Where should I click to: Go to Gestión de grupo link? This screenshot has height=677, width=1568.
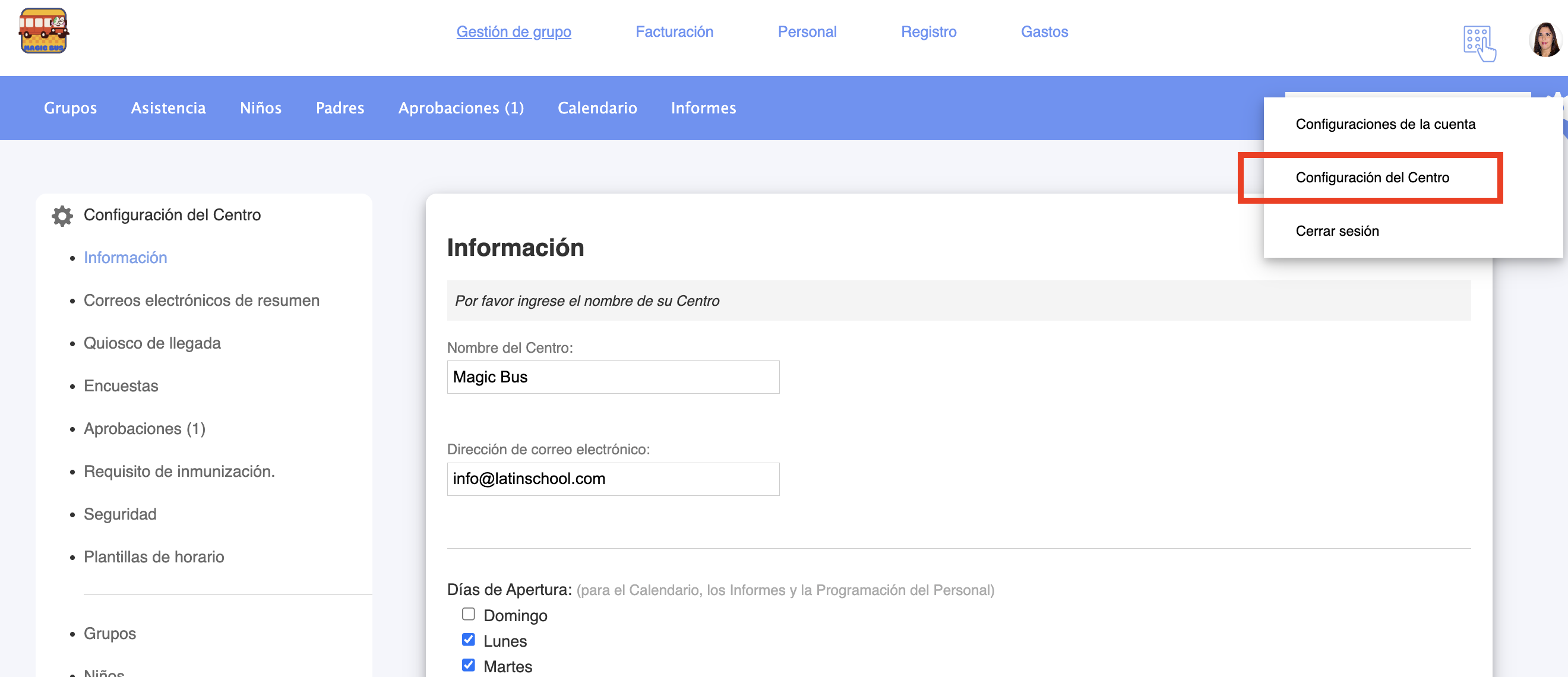click(513, 31)
